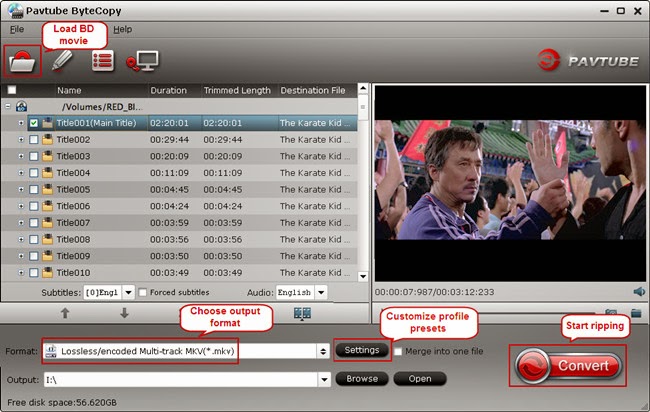Click the format profile icon in Format box
Screen dimensions: 650x412
pos(51,351)
